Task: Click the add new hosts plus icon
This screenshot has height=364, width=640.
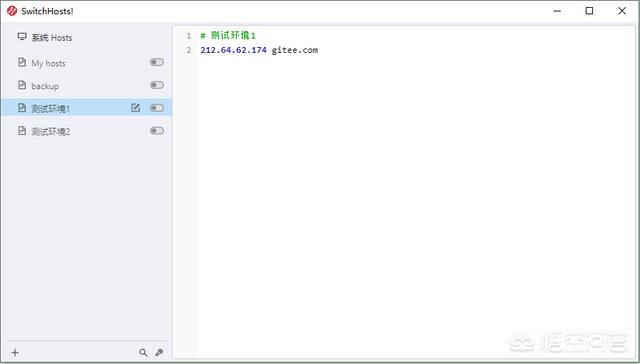Action: [15, 353]
